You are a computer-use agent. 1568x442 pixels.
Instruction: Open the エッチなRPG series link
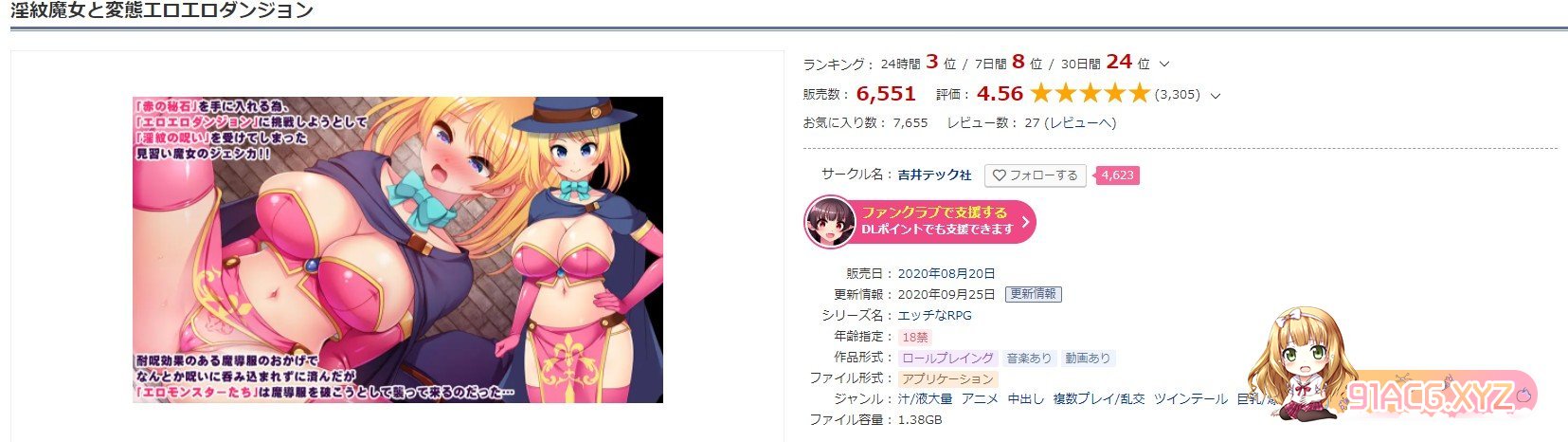tap(934, 315)
